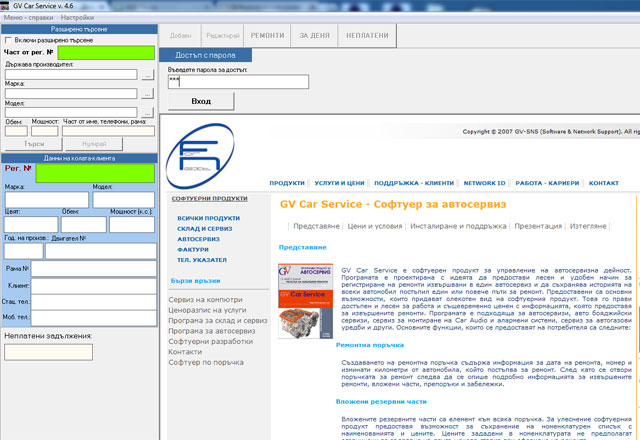This screenshot has width=640, height=440.
Task: Click the Част от име, телефони, рама field
Action: (109, 131)
